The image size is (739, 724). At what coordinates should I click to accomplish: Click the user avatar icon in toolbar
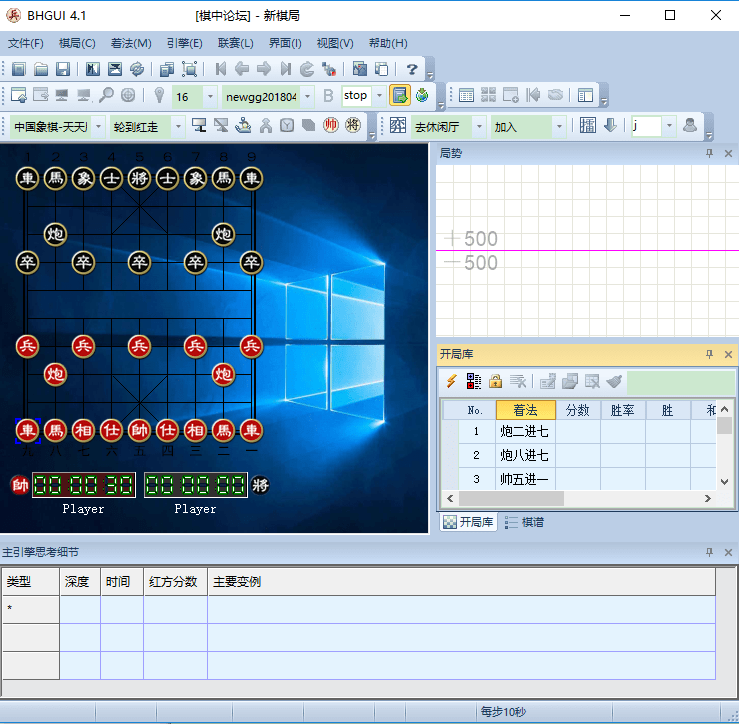click(689, 125)
